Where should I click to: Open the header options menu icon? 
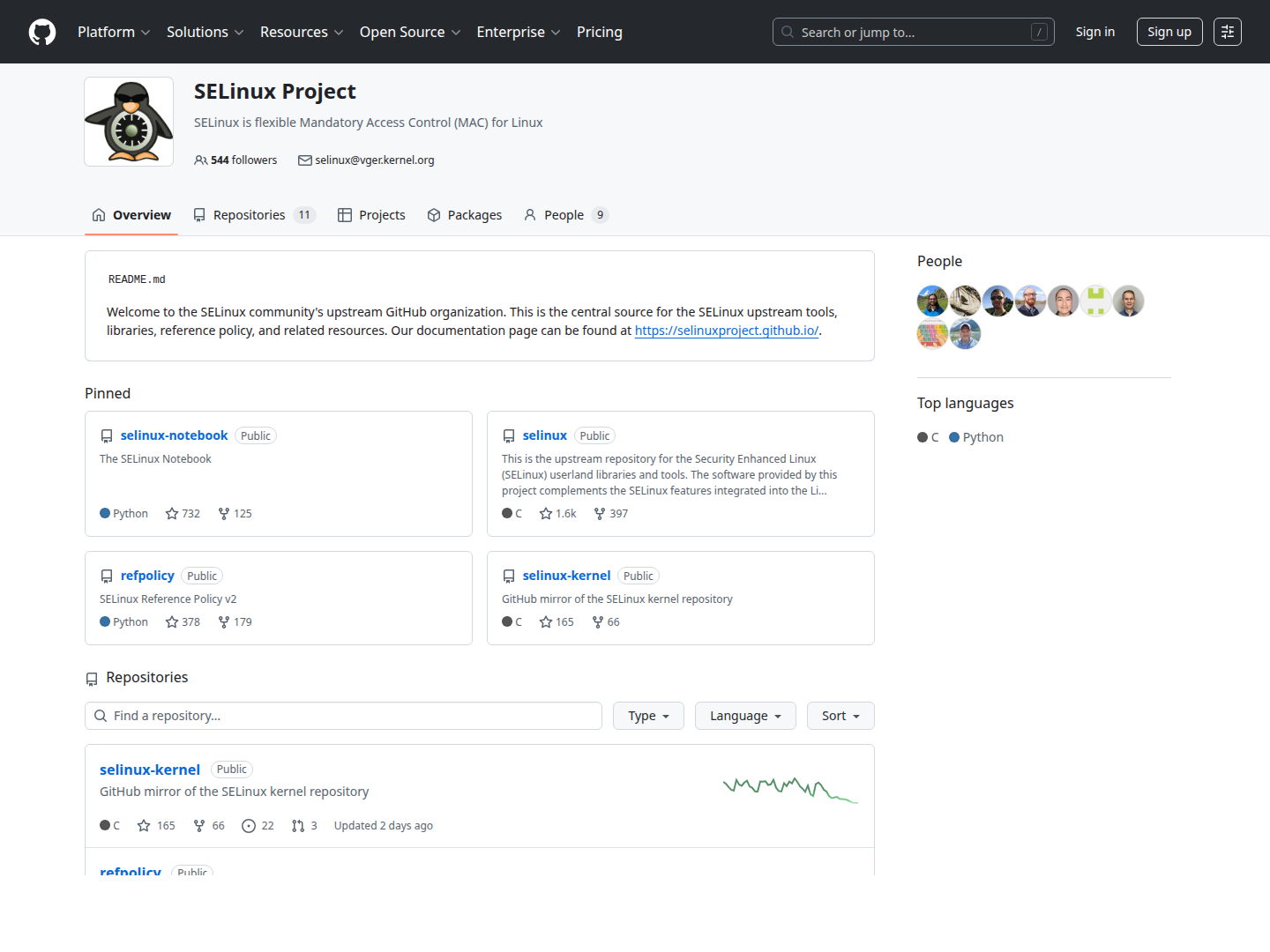pyautogui.click(x=1228, y=32)
